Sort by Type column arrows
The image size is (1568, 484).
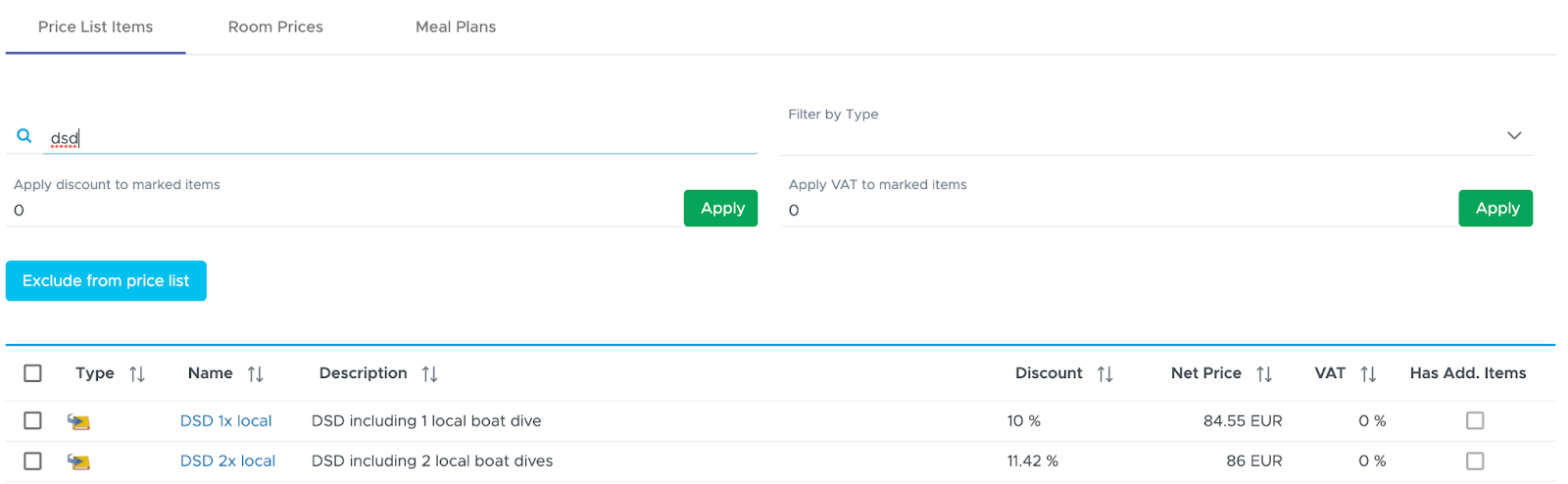tap(137, 374)
